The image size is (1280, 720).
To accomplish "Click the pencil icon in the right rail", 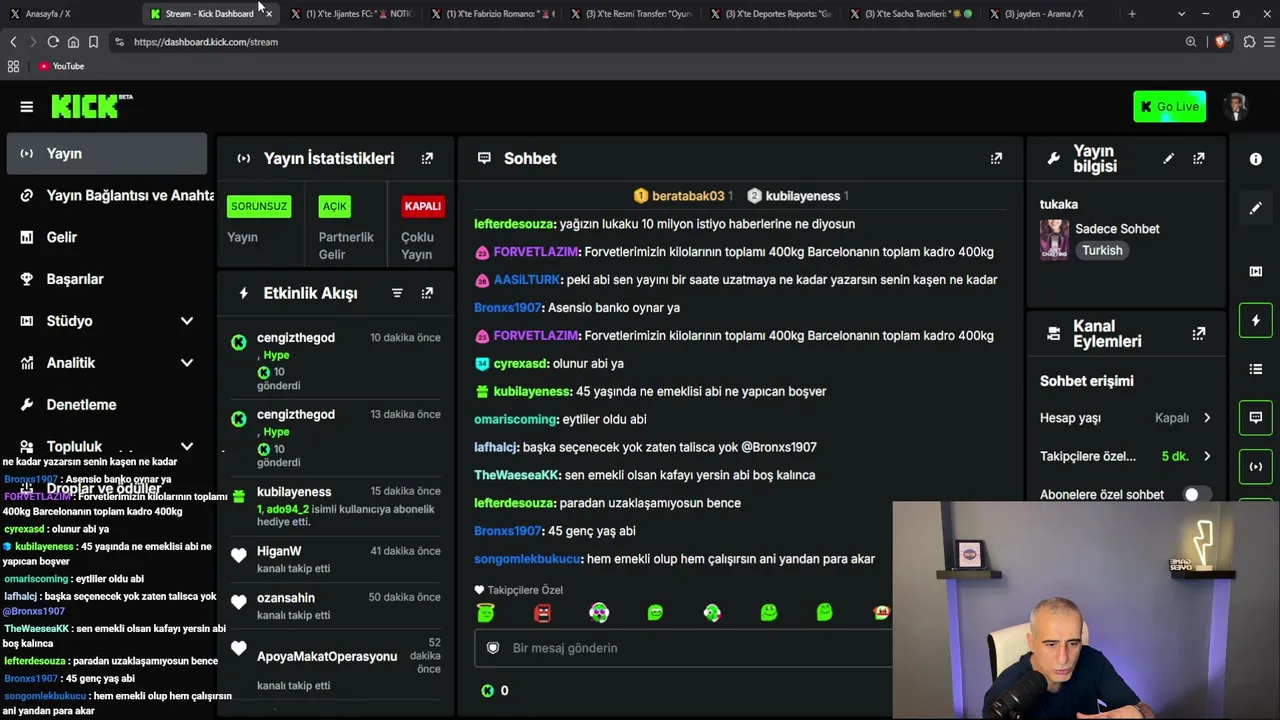I will 1256,208.
